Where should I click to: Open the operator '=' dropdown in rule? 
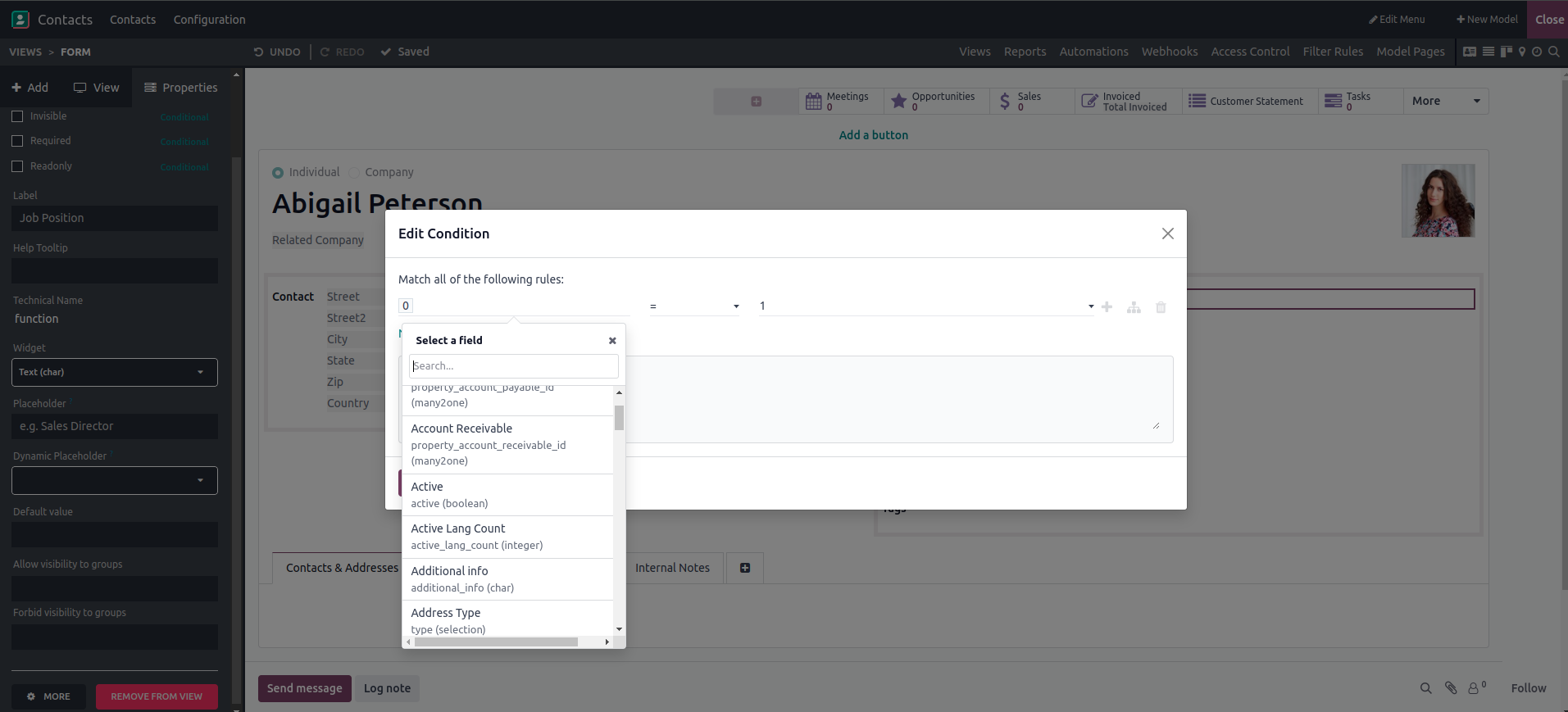(694, 306)
